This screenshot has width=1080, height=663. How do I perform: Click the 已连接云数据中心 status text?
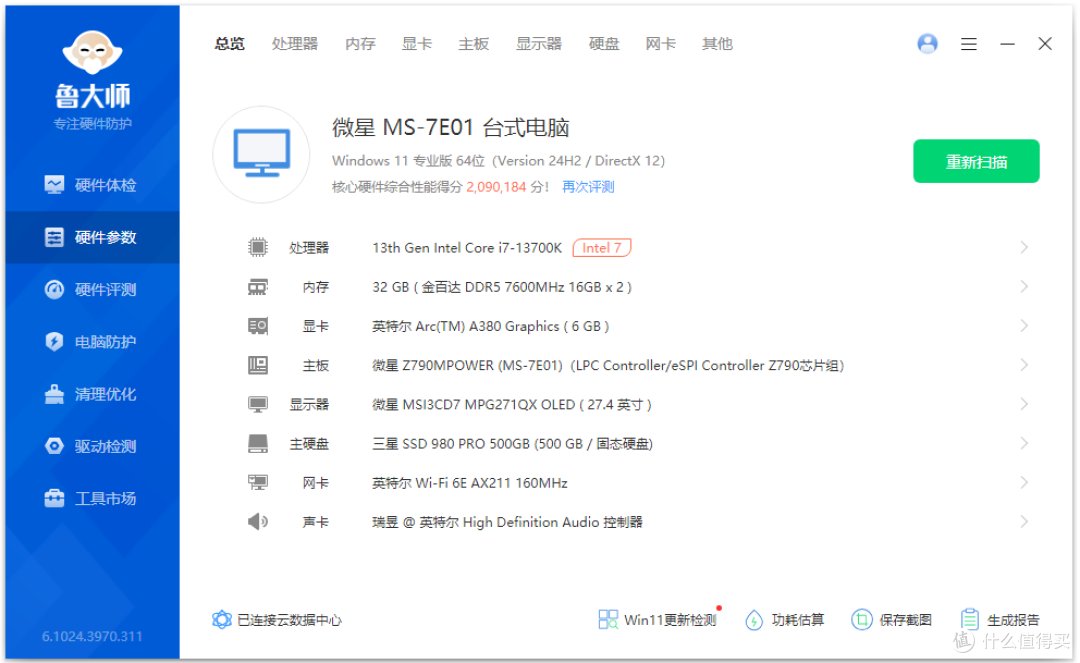click(x=289, y=620)
